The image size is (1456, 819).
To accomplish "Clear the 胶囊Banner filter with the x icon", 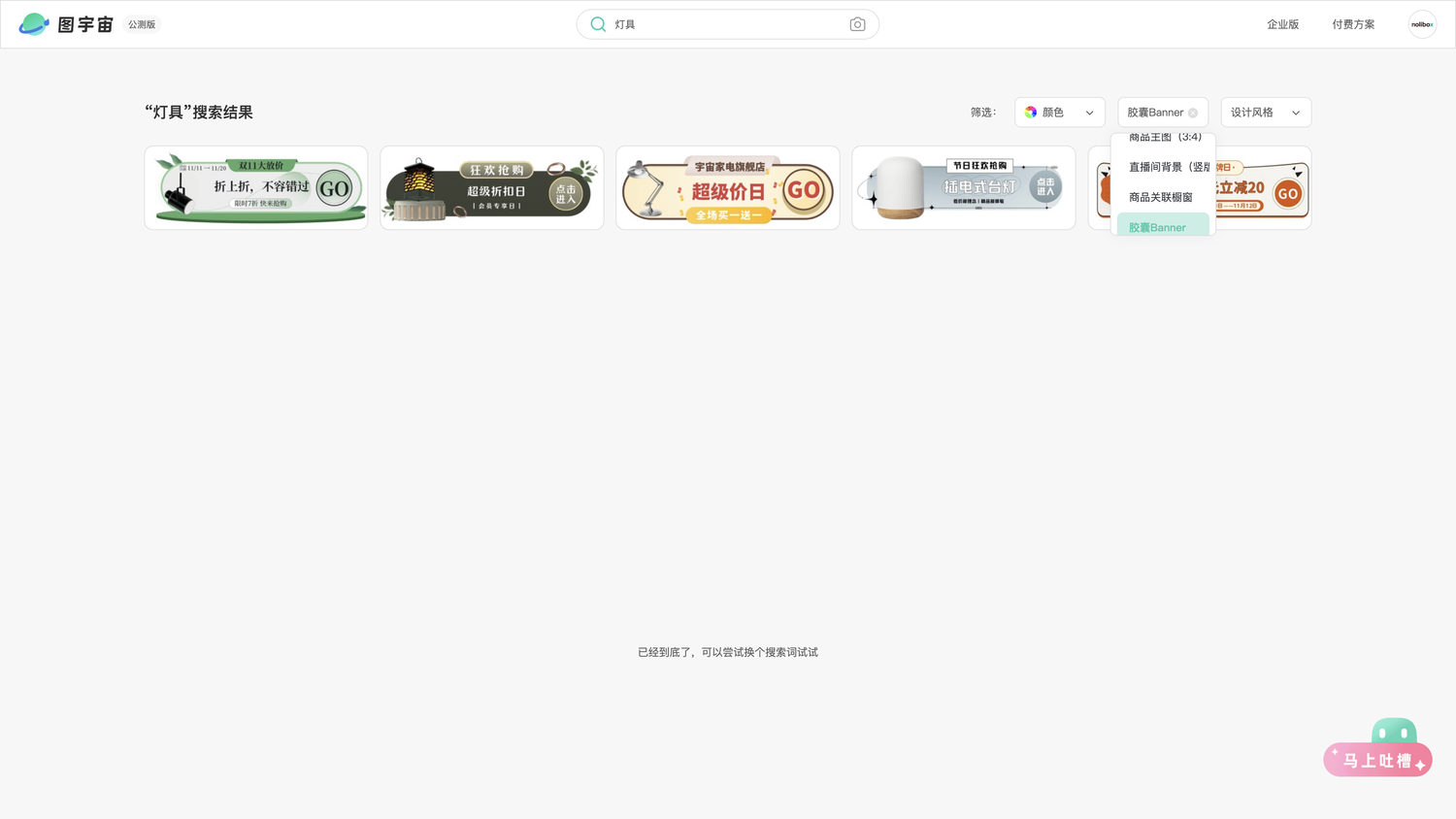I will pos(1193,113).
